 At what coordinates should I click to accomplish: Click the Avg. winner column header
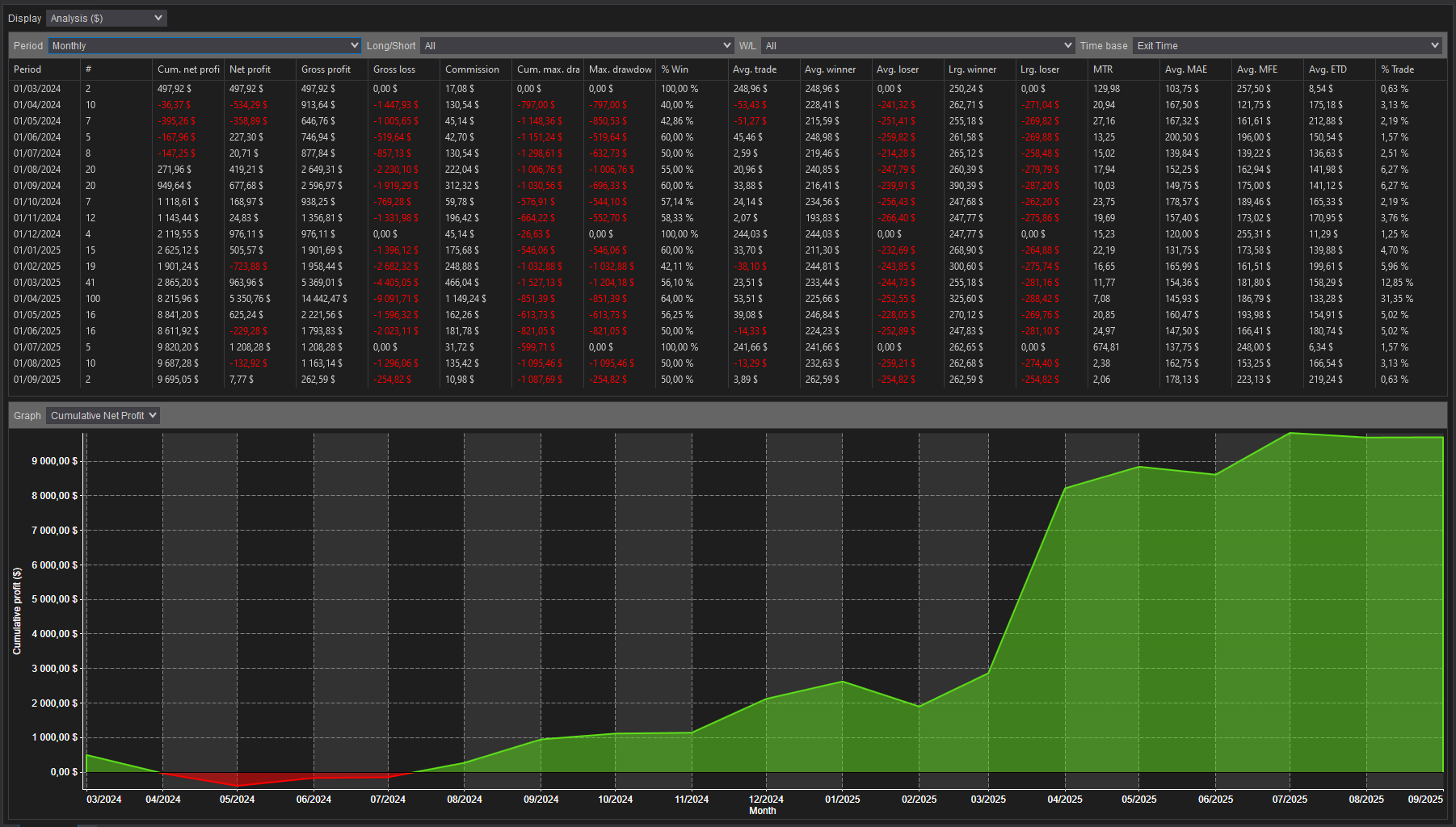835,69
